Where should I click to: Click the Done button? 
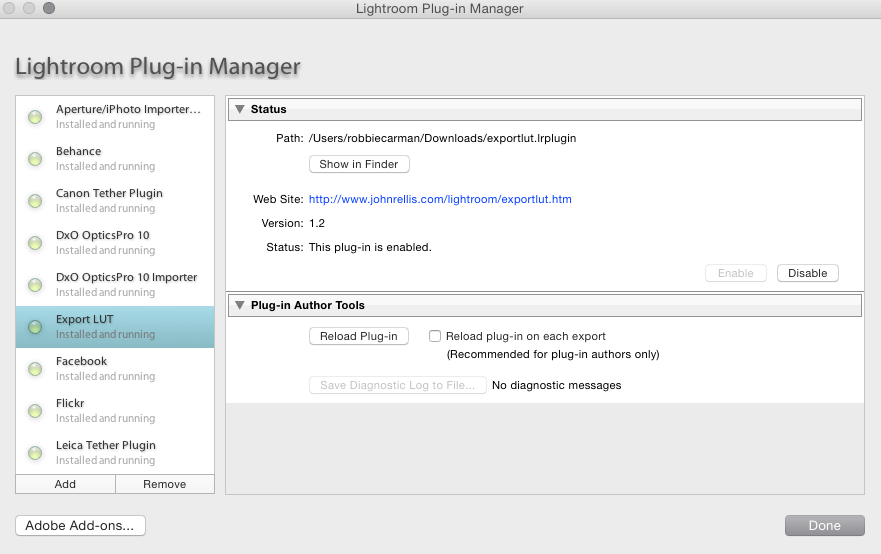click(824, 525)
